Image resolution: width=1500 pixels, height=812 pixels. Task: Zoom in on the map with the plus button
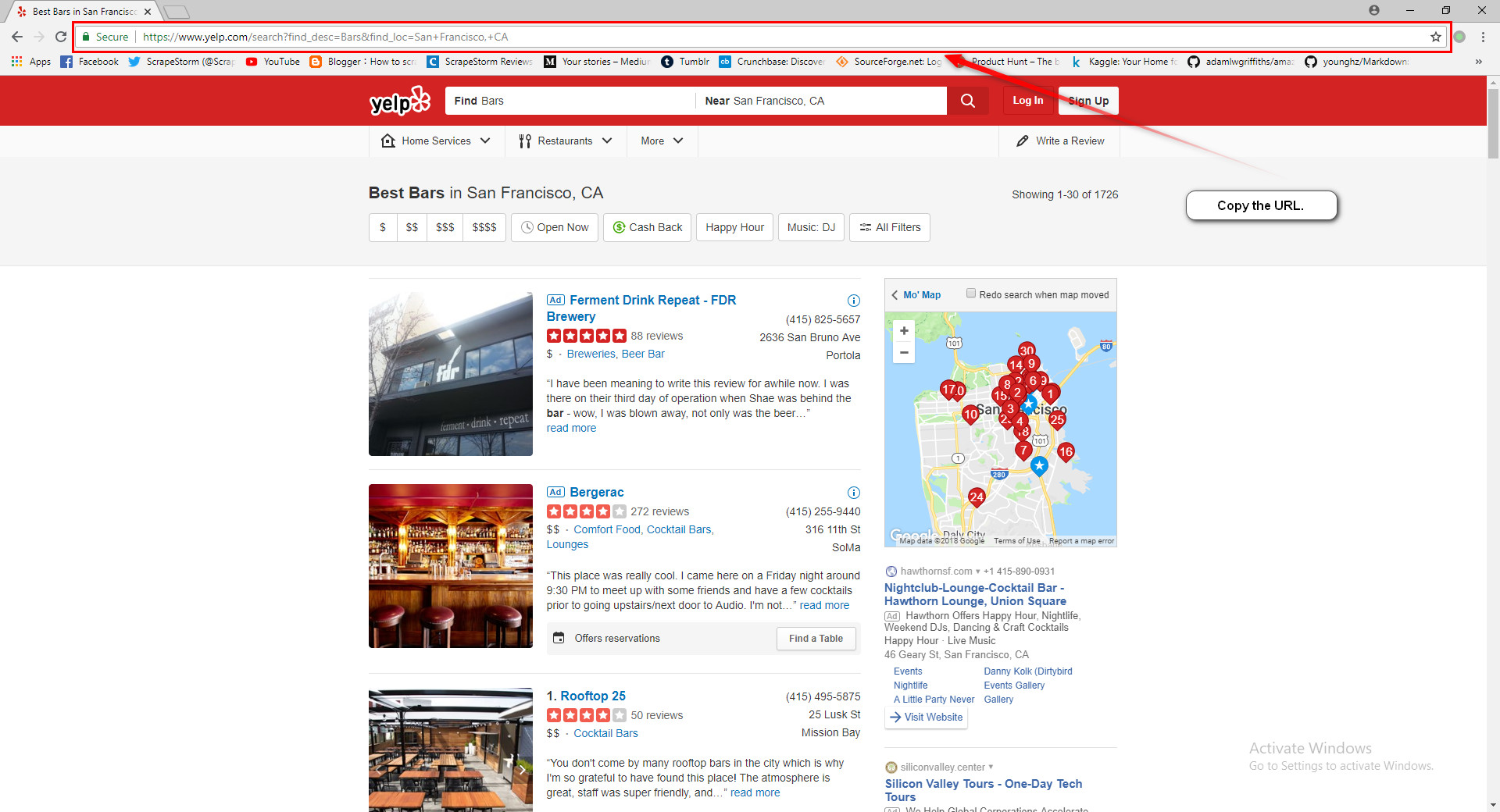point(904,331)
